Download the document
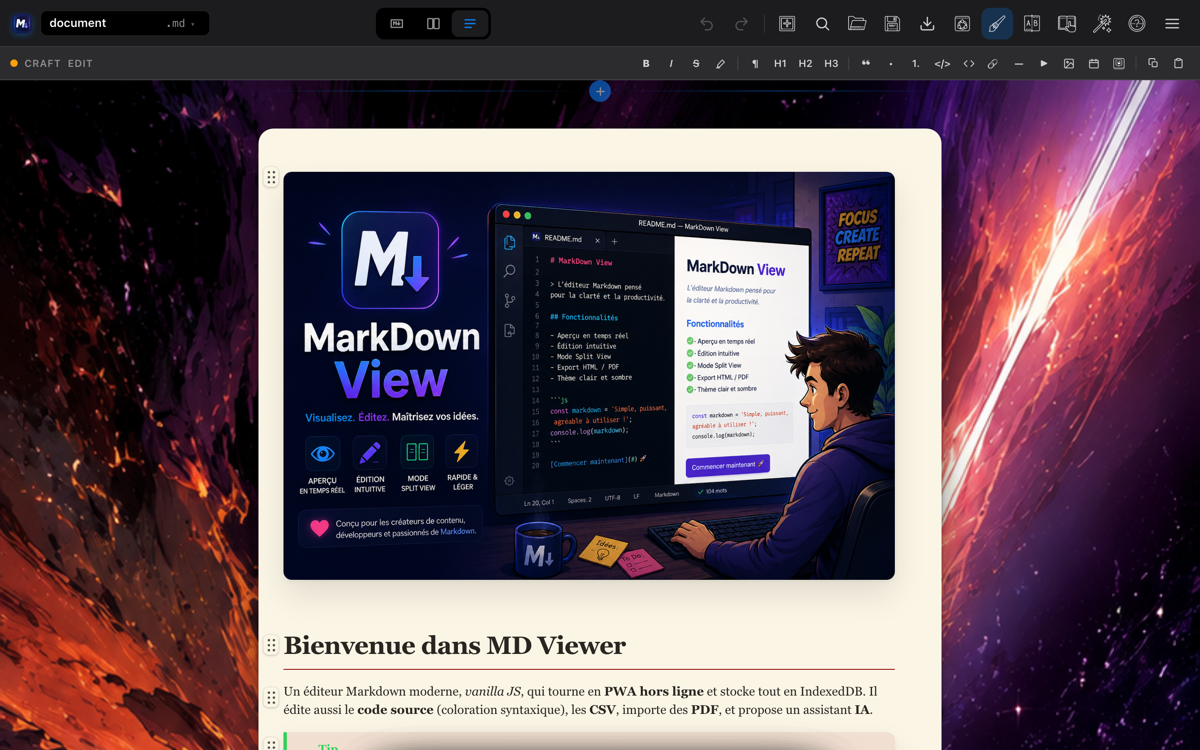1200x750 pixels. (927, 23)
